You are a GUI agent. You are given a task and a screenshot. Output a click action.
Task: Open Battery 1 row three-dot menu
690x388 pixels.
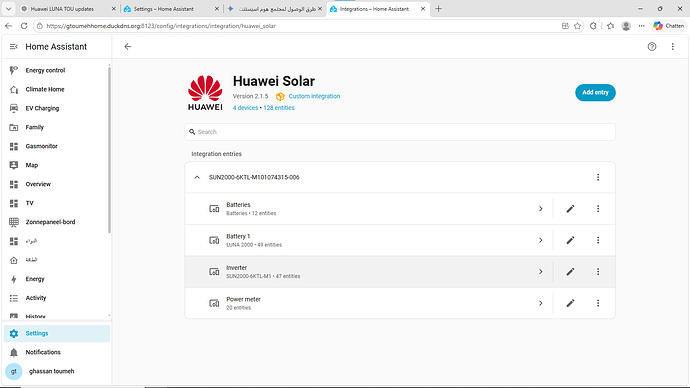coord(598,240)
